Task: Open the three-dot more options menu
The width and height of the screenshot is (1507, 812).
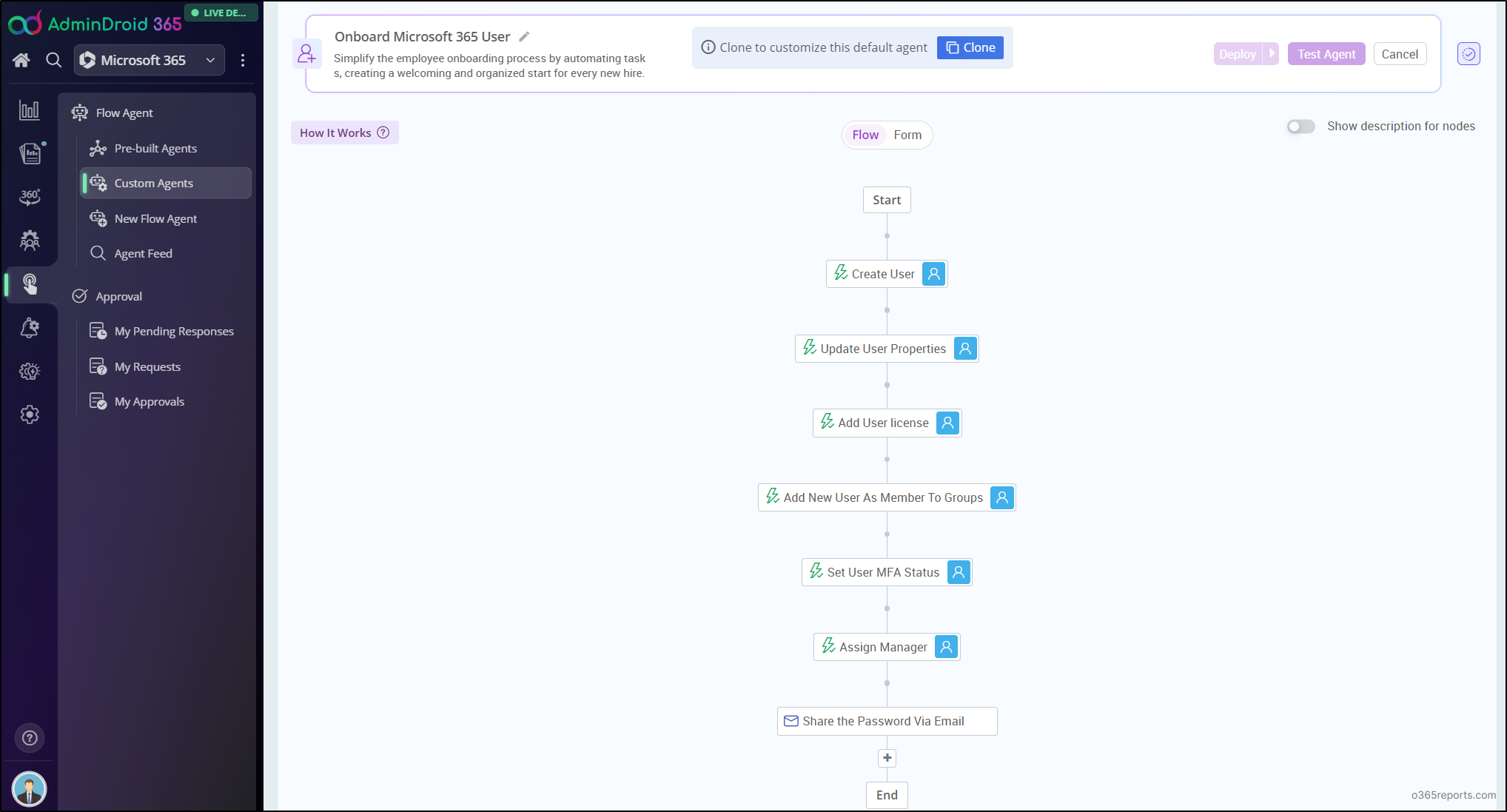Action: tap(243, 60)
